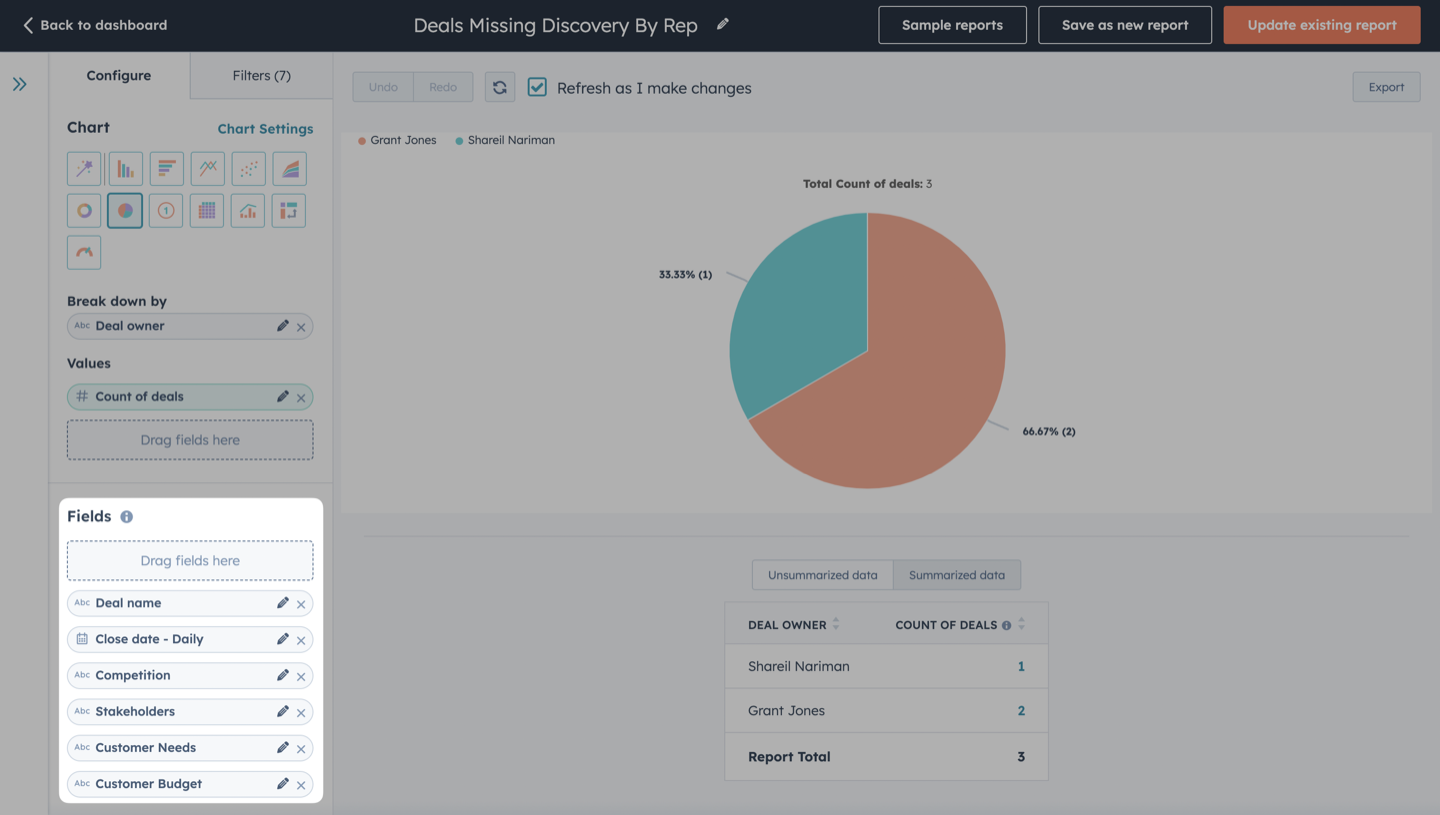Edit the Deal owner breakdown field

[283, 326]
